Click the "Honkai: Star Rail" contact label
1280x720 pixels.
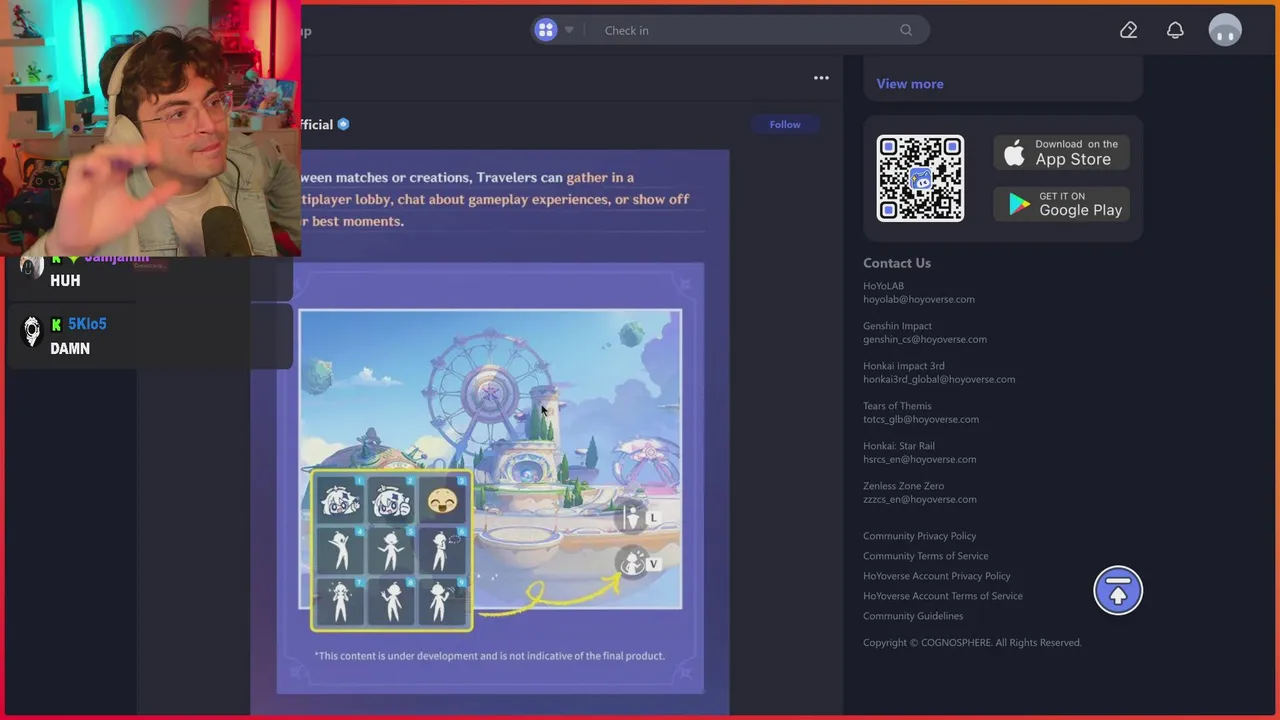pyautogui.click(x=899, y=446)
